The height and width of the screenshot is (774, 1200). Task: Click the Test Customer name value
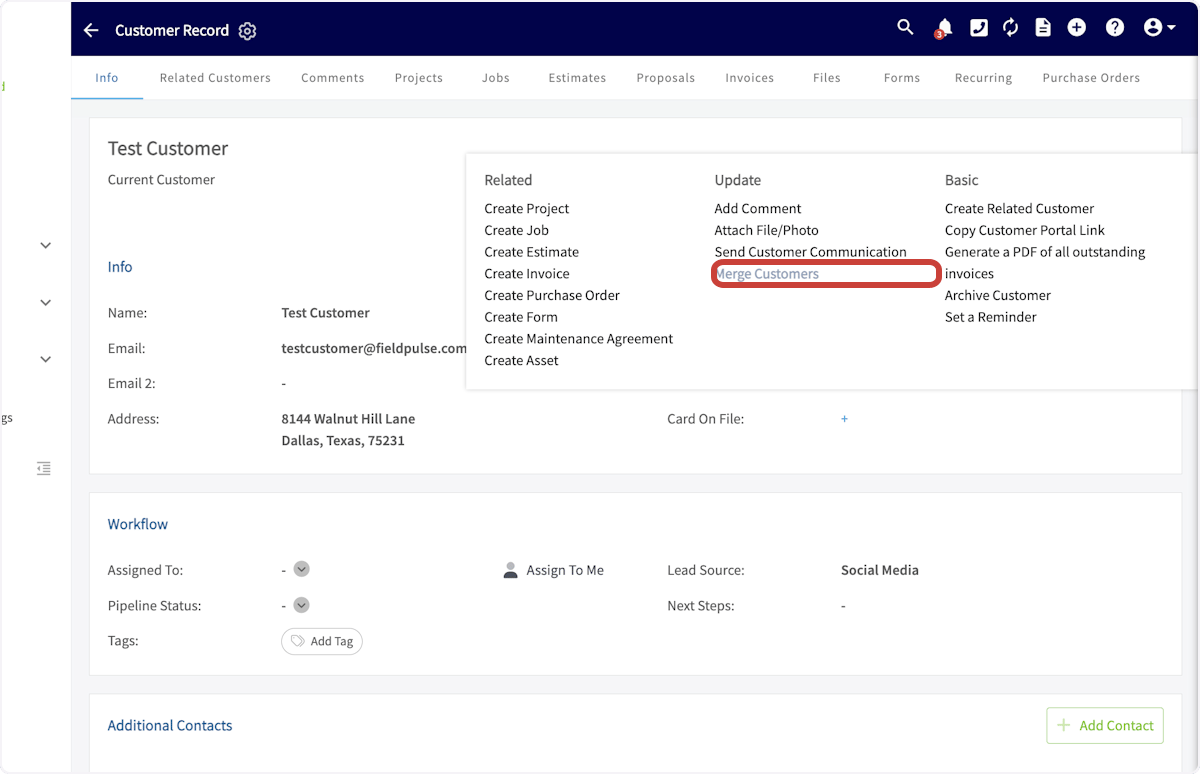click(x=325, y=312)
